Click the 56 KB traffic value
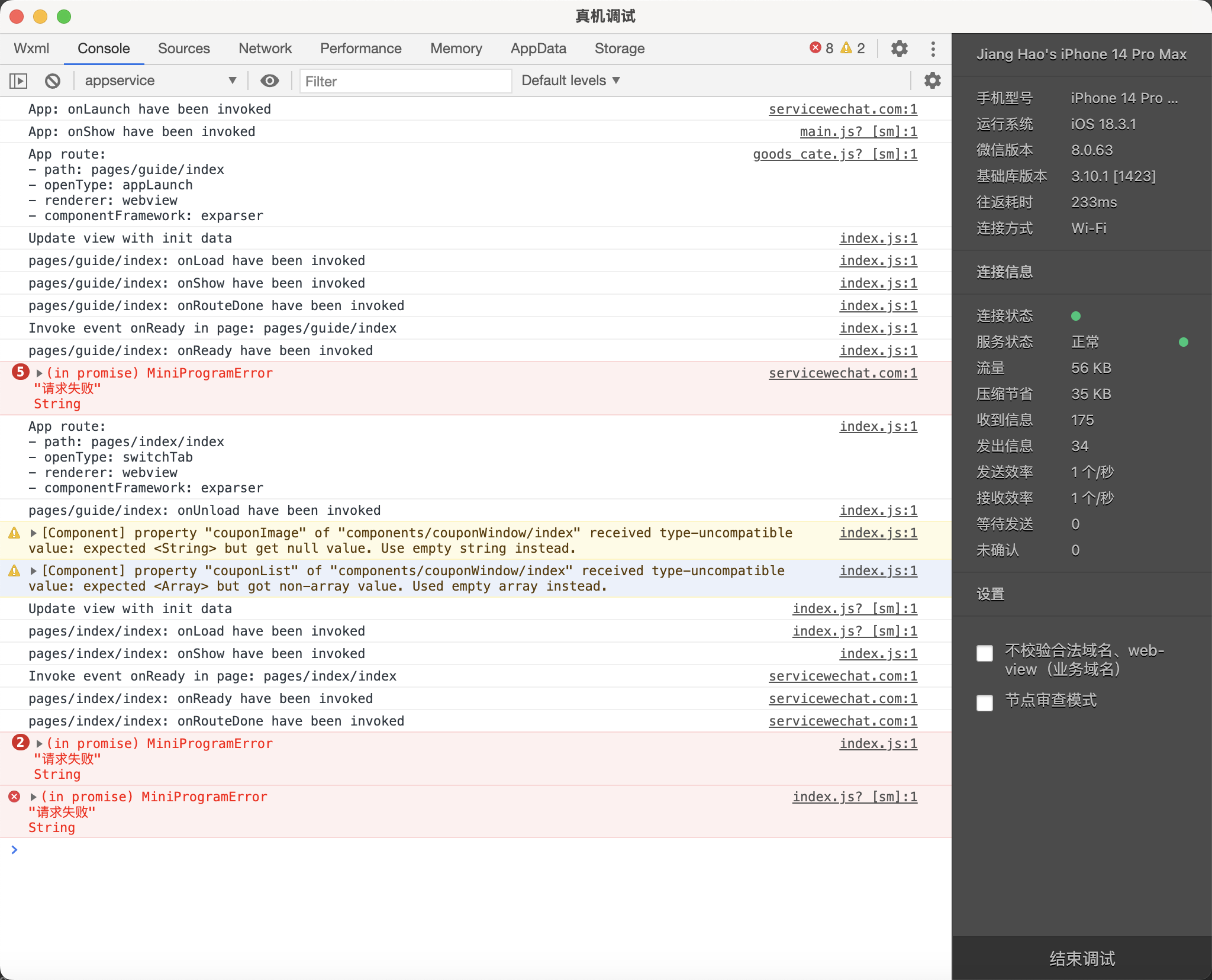Image resolution: width=1212 pixels, height=980 pixels. click(1091, 368)
